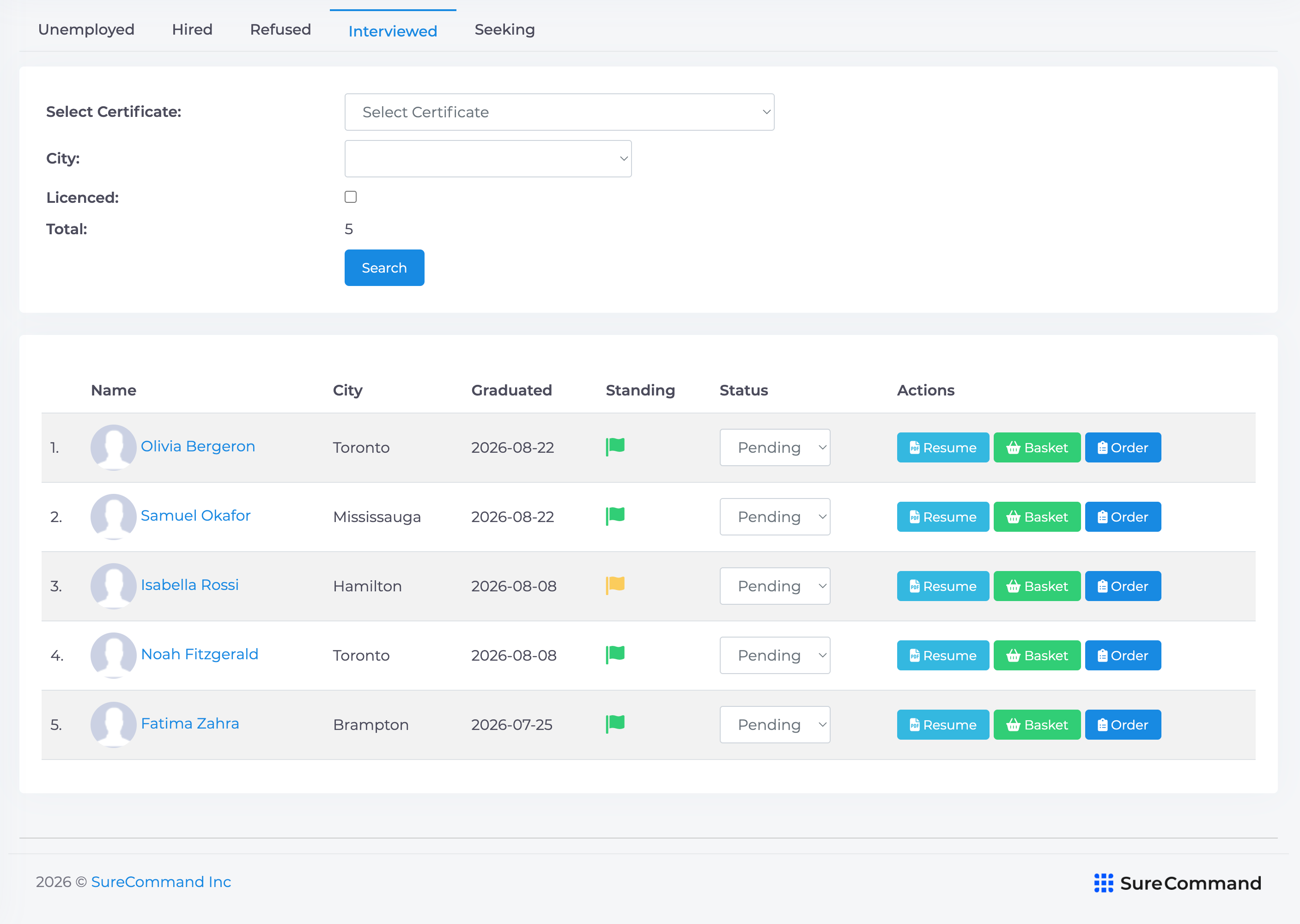Open Fatima Zahra's Pending status dropdown
Screen dimensions: 1300x924
[775, 725]
